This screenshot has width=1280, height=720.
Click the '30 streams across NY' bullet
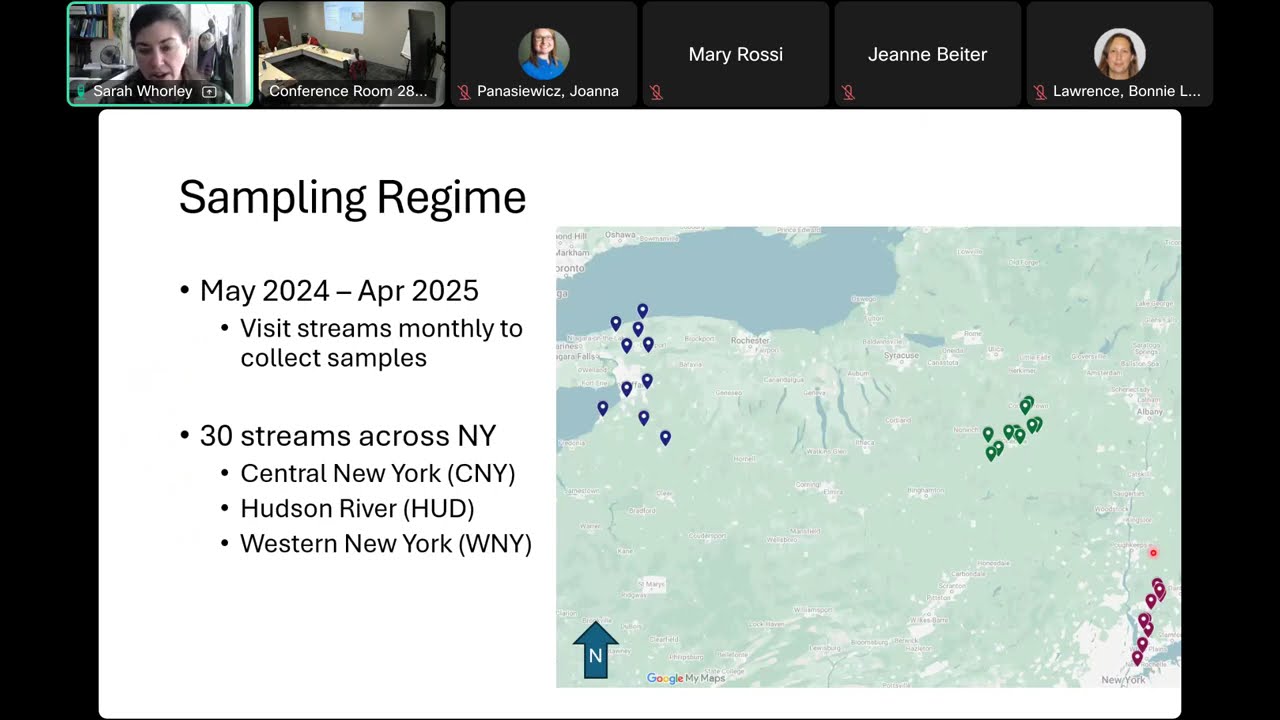[x=348, y=436]
